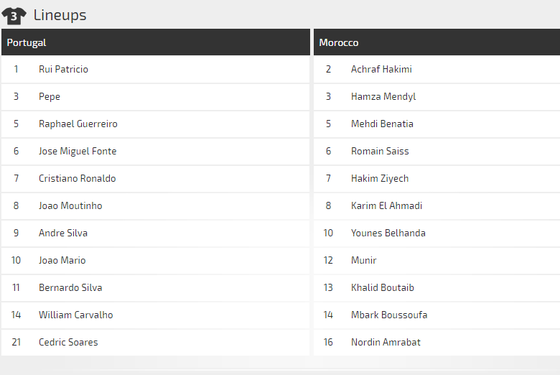Open Achraf Hakimi player link

pyautogui.click(x=381, y=69)
